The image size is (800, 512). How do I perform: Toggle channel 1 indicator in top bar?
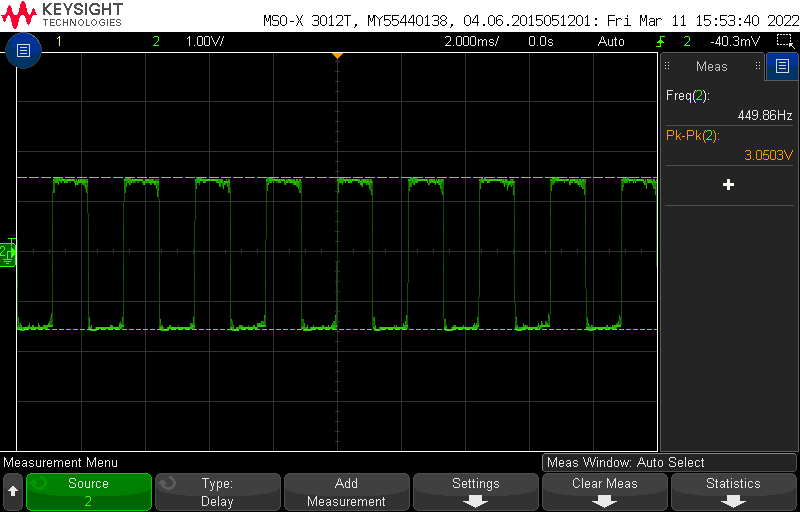(59, 41)
